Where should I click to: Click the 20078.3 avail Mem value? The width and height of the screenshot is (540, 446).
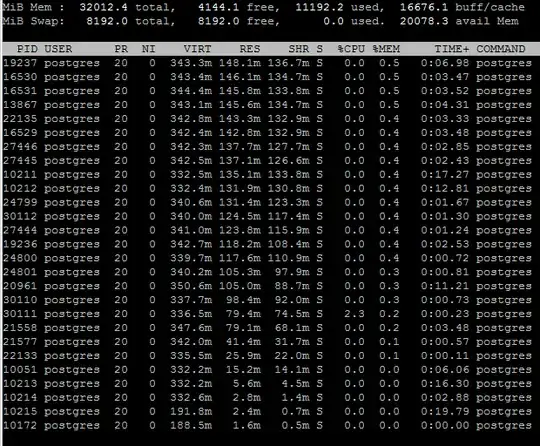coord(424,21)
